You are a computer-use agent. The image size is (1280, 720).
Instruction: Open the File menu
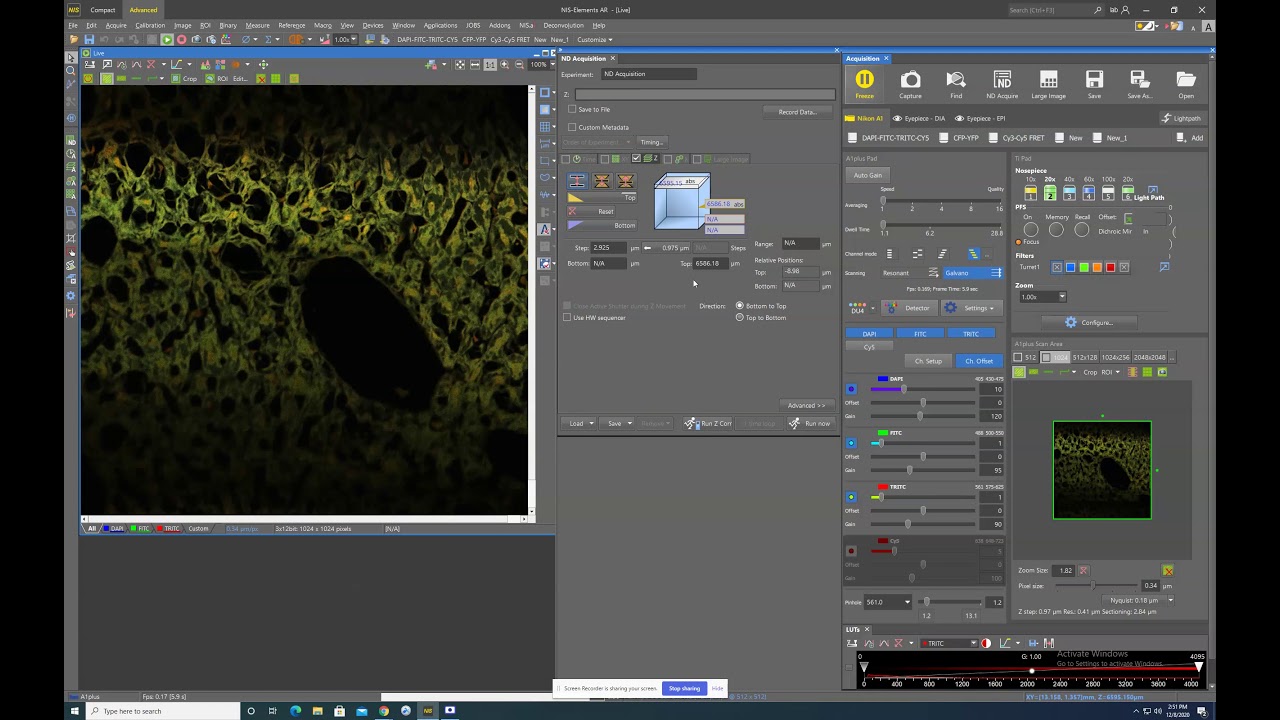73,25
